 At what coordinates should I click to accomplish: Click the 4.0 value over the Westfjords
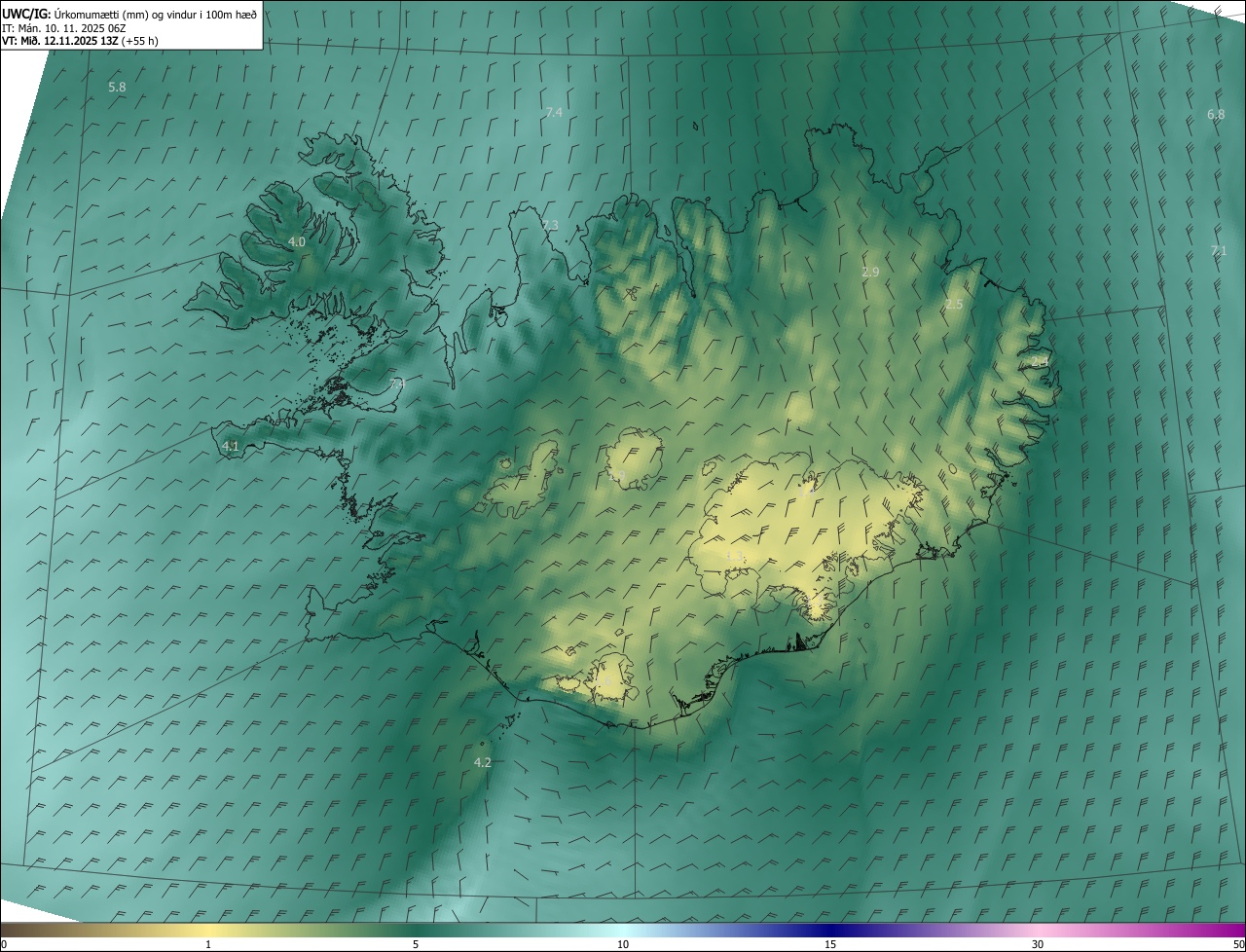tap(297, 242)
